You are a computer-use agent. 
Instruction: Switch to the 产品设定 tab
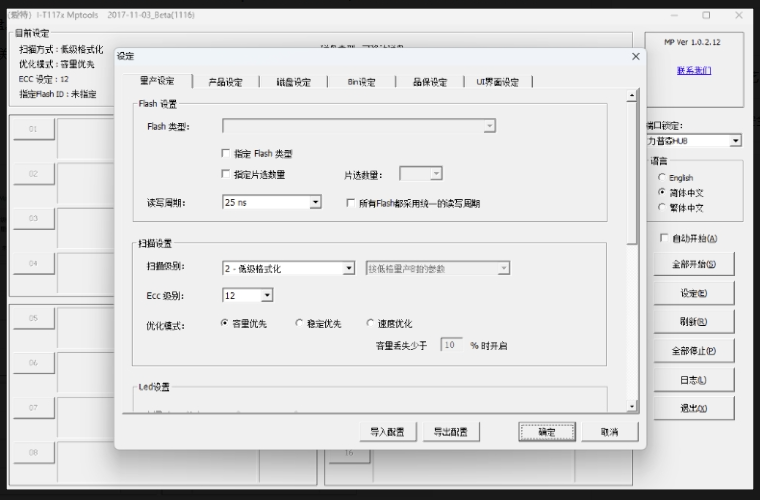coord(225,82)
